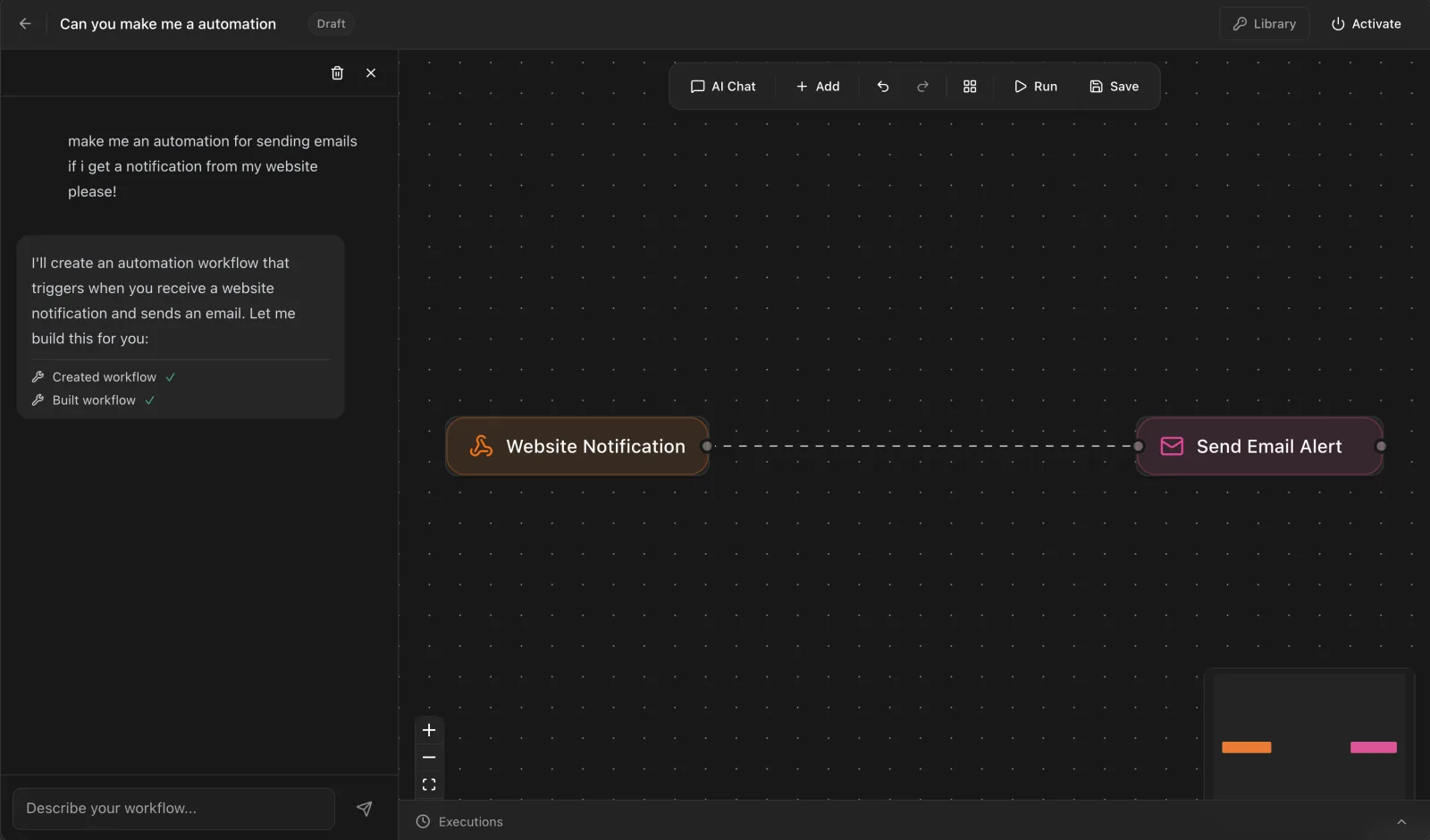This screenshot has height=840, width=1430.
Task: Click the 'Built workflow' step
Action: 94,400
